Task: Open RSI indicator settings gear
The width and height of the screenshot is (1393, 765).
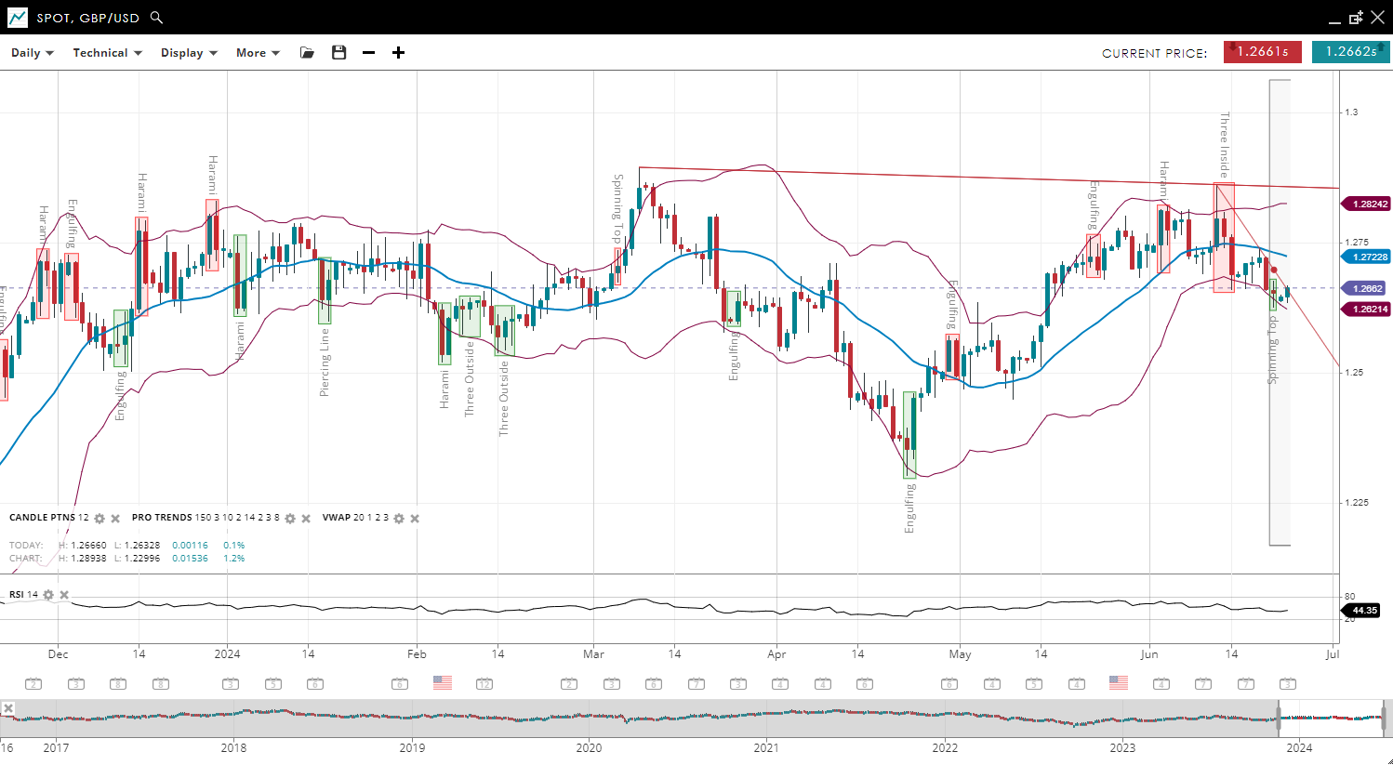Action: point(48,595)
